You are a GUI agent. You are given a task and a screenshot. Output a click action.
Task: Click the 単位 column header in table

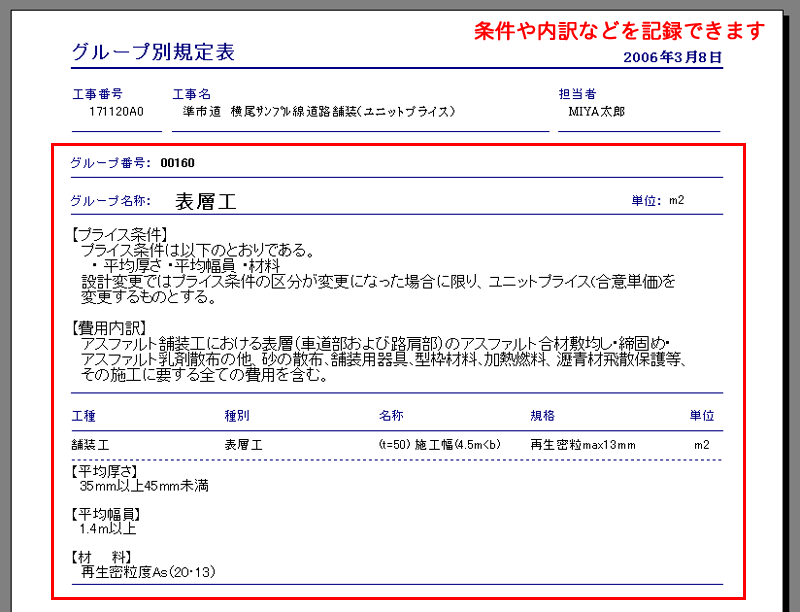[702, 416]
